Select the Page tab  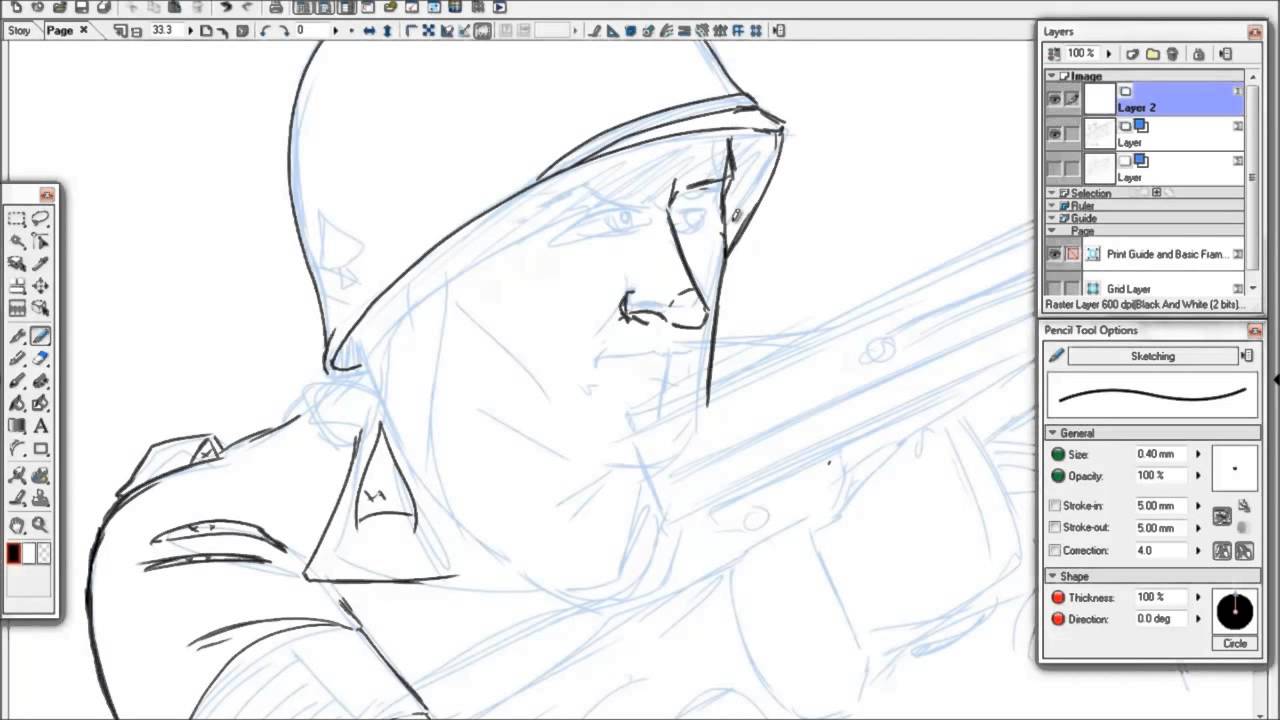pyautogui.click(x=62, y=30)
